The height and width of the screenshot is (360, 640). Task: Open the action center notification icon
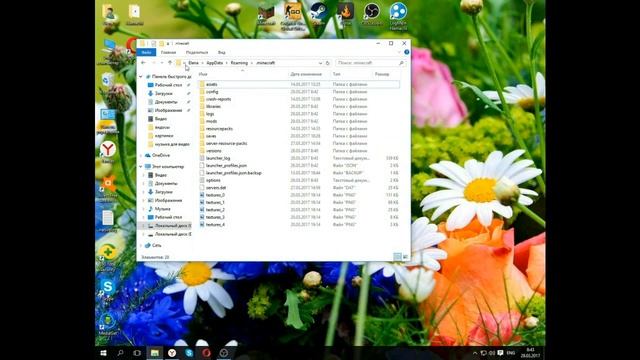point(500,353)
